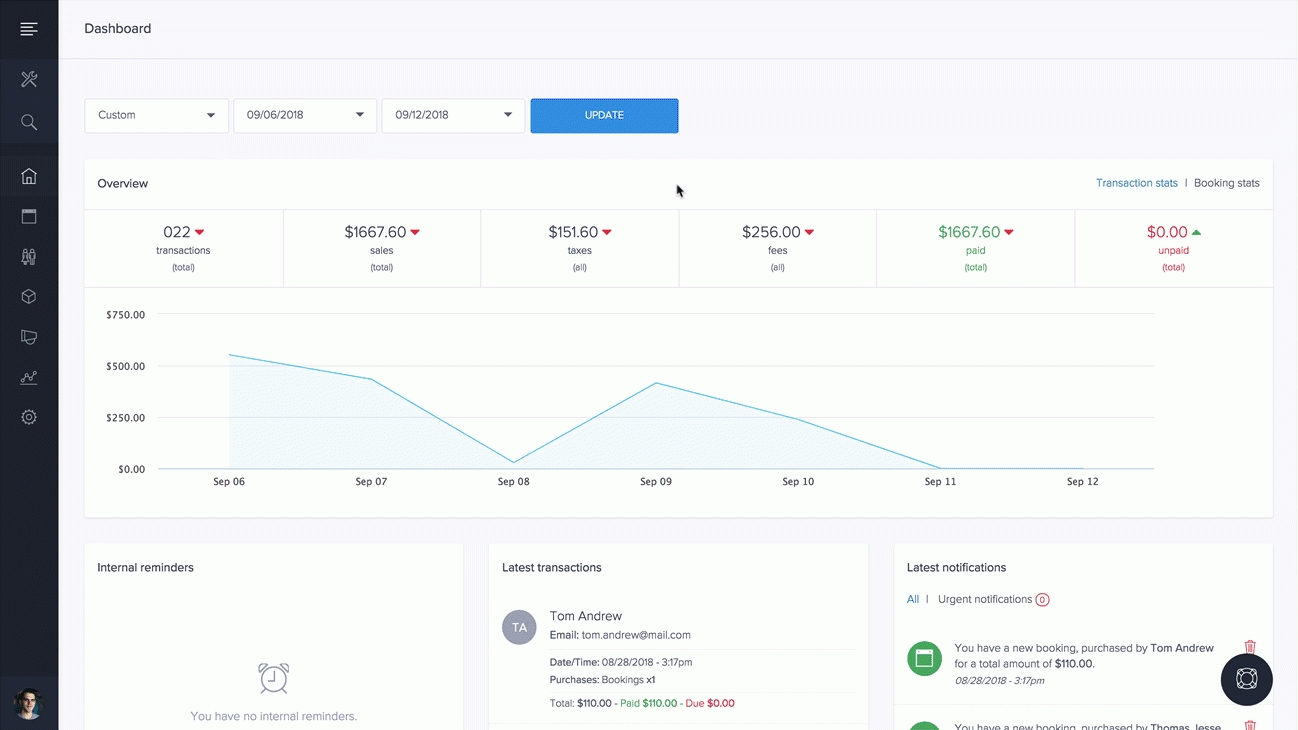Viewport: 1298px width, 730px height.
Task: Click the urgent notifications count badge
Action: pyautogui.click(x=1042, y=600)
